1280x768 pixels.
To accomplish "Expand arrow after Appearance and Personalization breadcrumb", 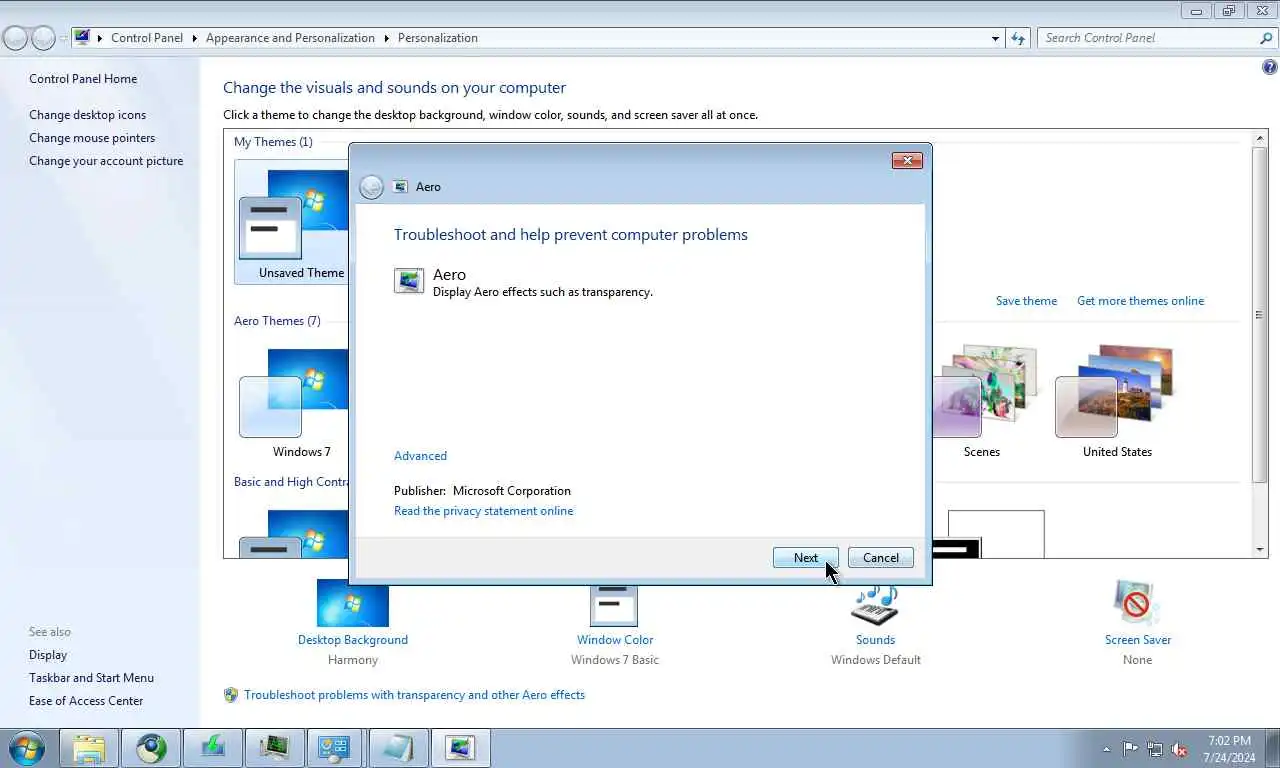I will 386,38.
